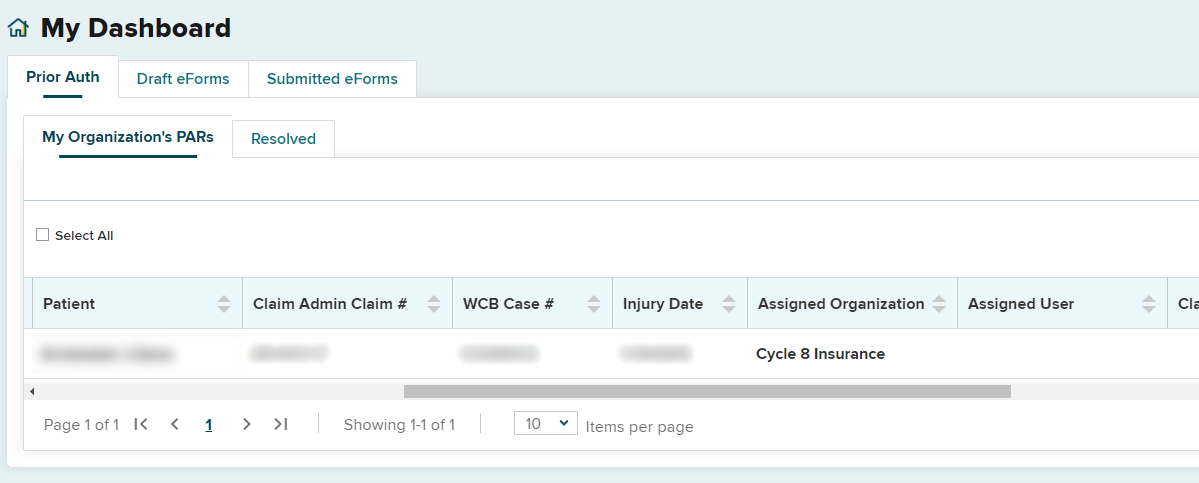
Task: Open the items per page dropdown
Action: 545,424
